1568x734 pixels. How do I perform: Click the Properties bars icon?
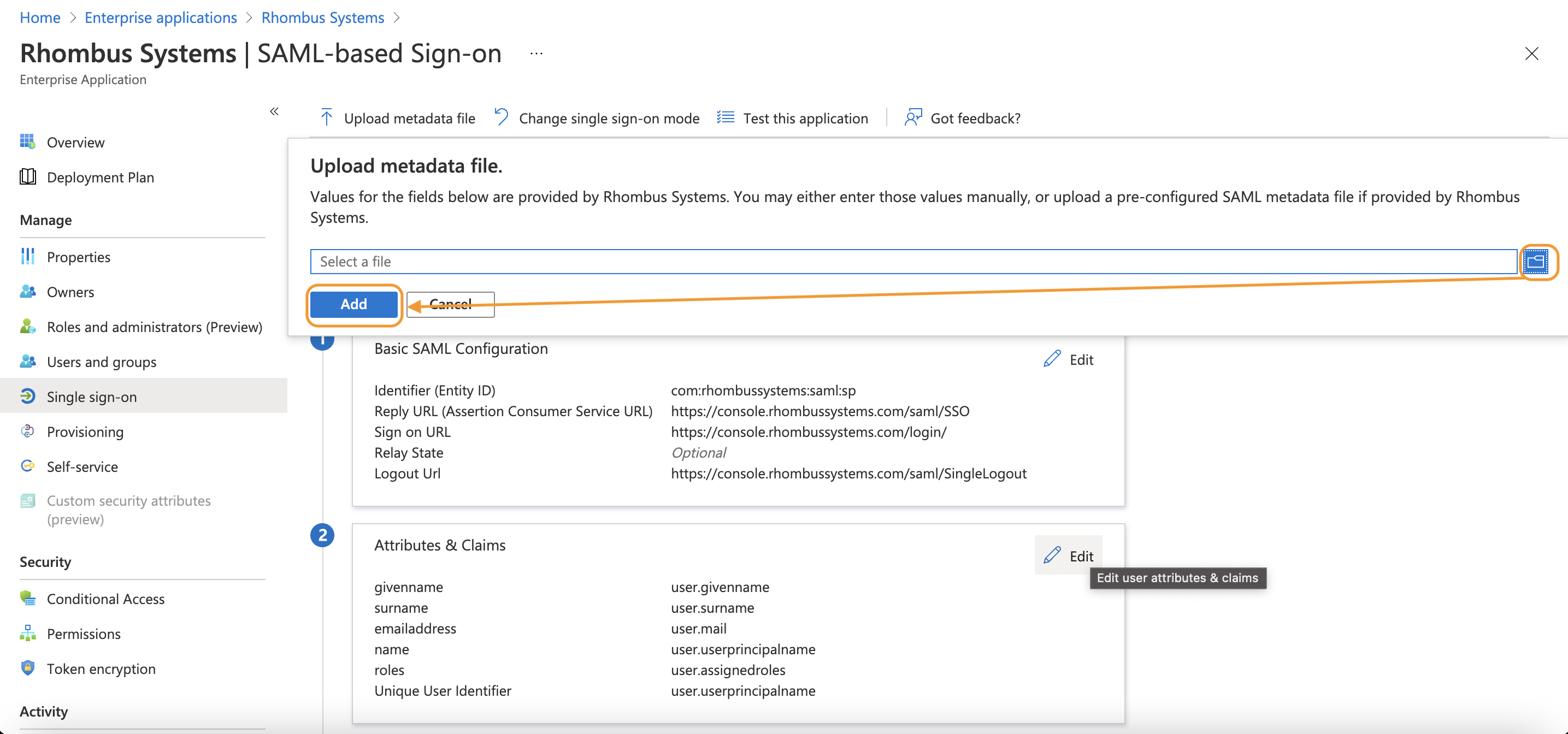tap(27, 256)
